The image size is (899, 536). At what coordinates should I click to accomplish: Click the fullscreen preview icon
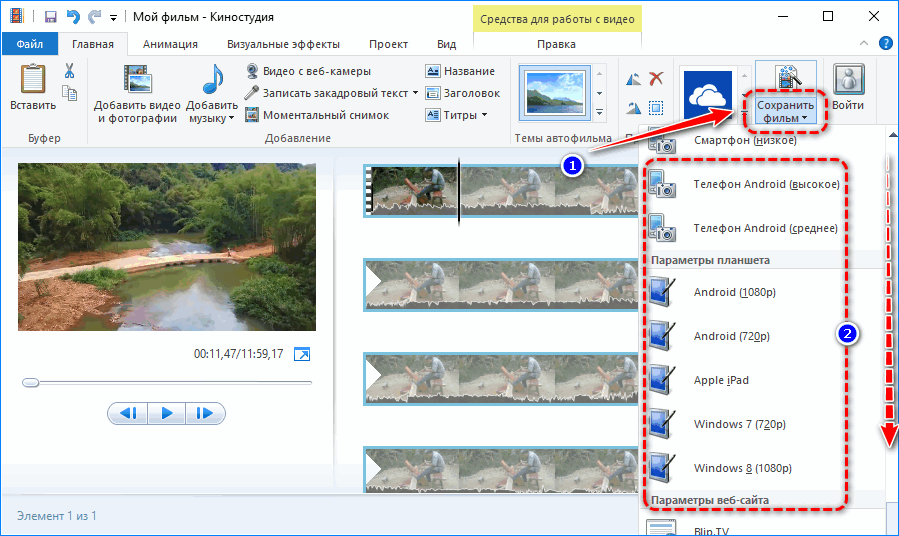(302, 354)
